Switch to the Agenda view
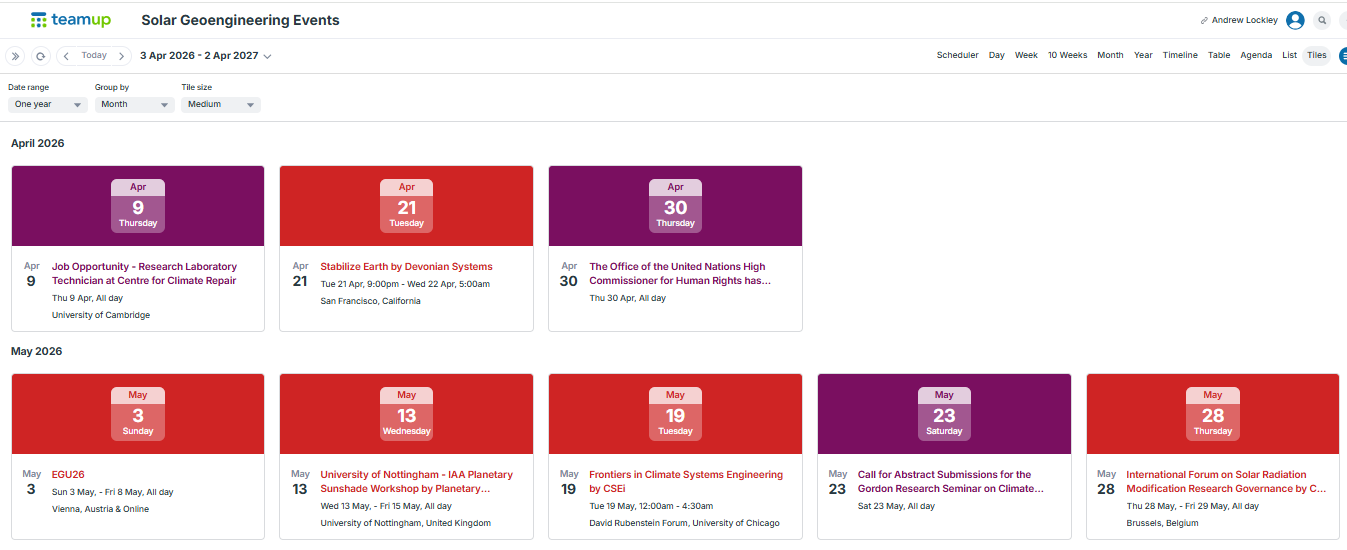Screen dimensions: 1347x550 pyautogui.click(x=1256, y=55)
